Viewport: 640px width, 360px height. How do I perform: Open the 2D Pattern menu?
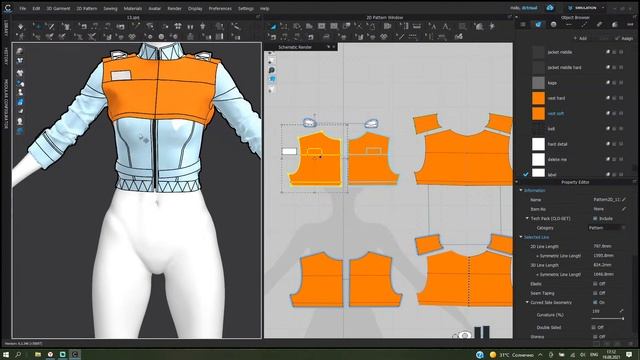coord(87,8)
